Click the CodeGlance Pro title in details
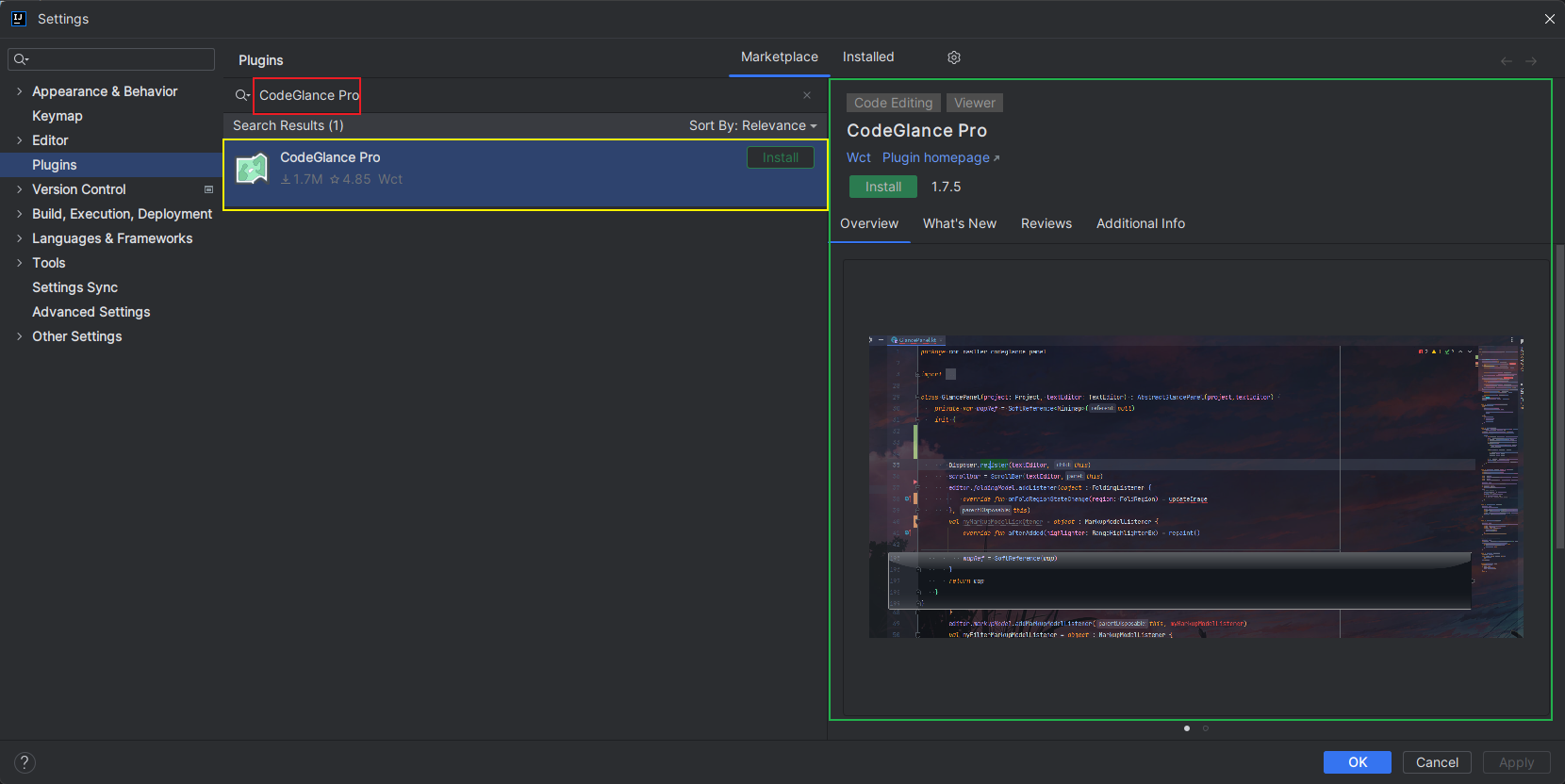This screenshot has height=784, width=1565. coord(916,131)
